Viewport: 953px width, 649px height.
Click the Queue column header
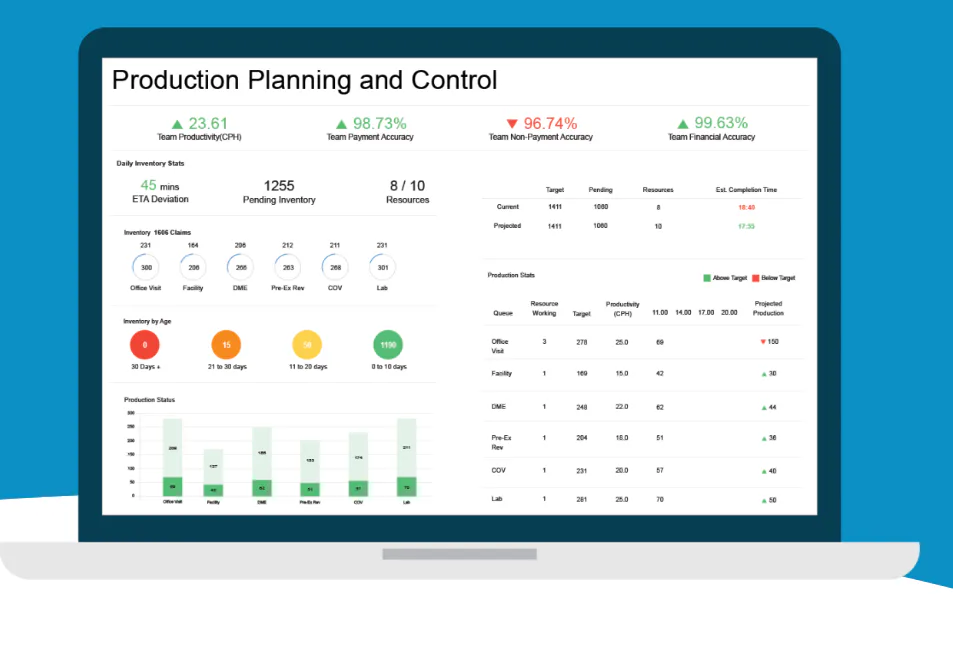coord(503,314)
